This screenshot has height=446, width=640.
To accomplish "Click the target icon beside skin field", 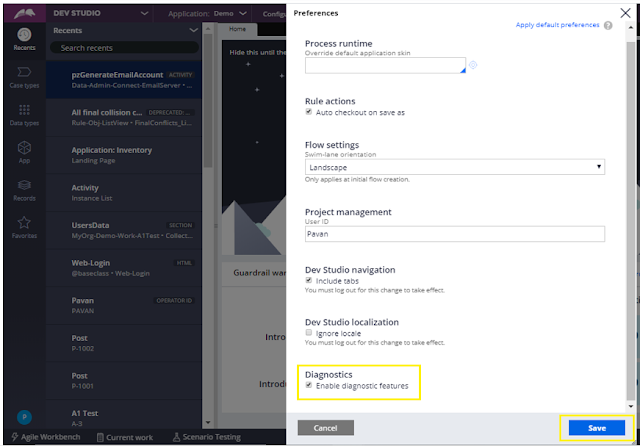I will [473, 65].
